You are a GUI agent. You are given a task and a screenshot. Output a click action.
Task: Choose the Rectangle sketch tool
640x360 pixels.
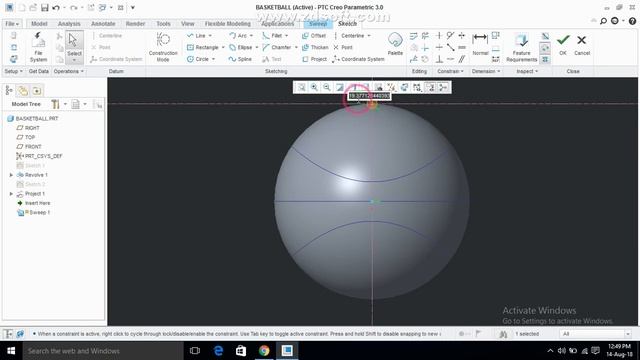click(203, 47)
